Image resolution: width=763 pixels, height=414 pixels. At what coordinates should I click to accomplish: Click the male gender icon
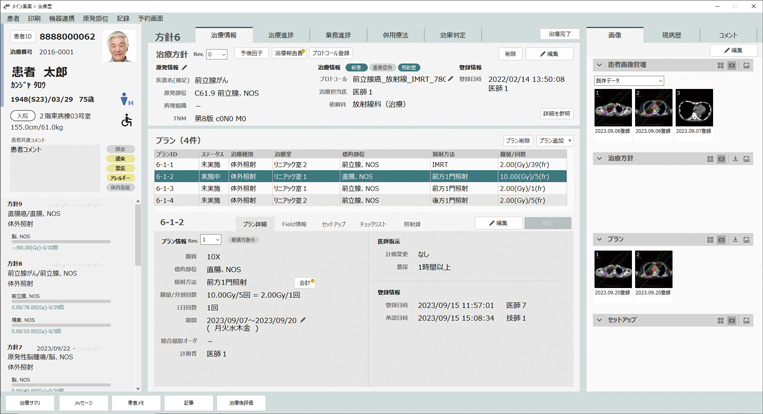point(126,99)
